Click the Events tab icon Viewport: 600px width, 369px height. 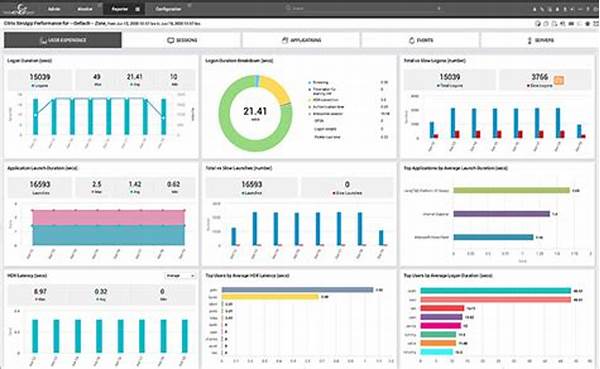412,40
